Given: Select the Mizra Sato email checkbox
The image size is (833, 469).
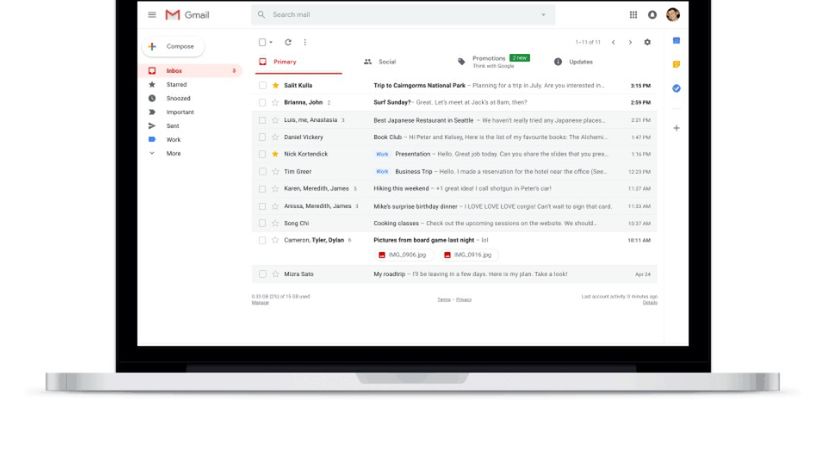Looking at the screenshot, I should click(x=262, y=274).
